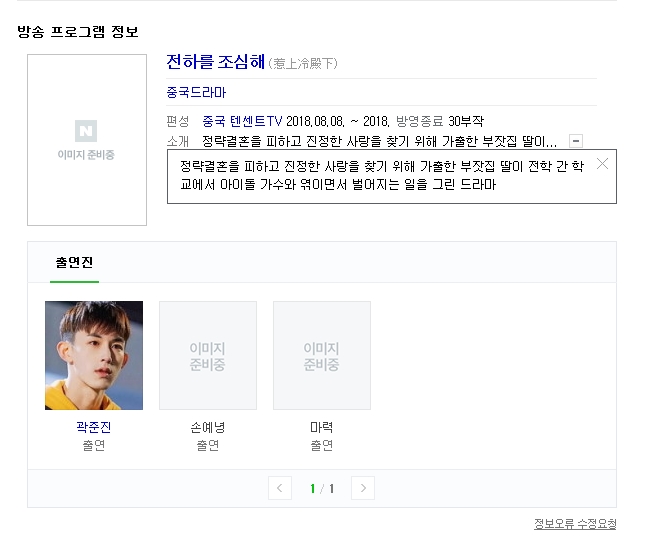Click the 마력 cast name
This screenshot has width=649, height=555.
[x=322, y=427]
